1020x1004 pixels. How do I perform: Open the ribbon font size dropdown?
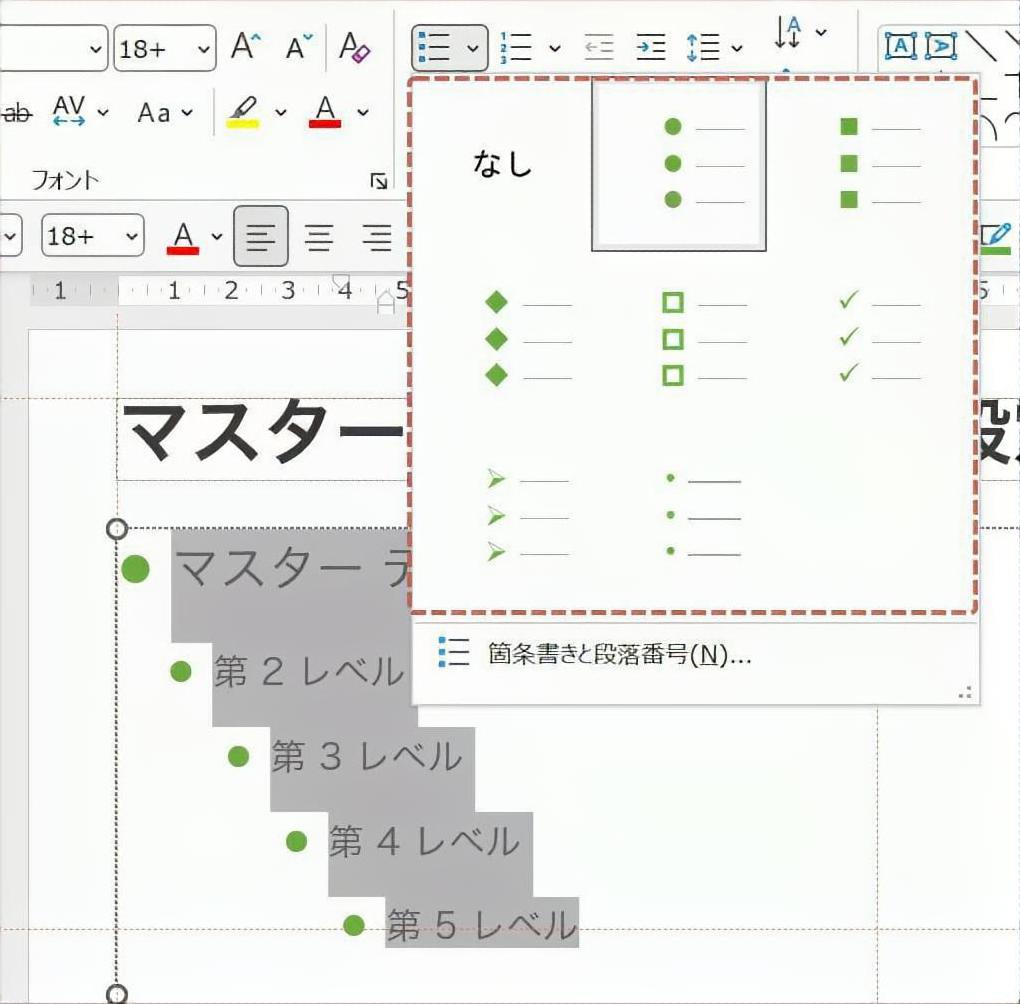coord(204,48)
